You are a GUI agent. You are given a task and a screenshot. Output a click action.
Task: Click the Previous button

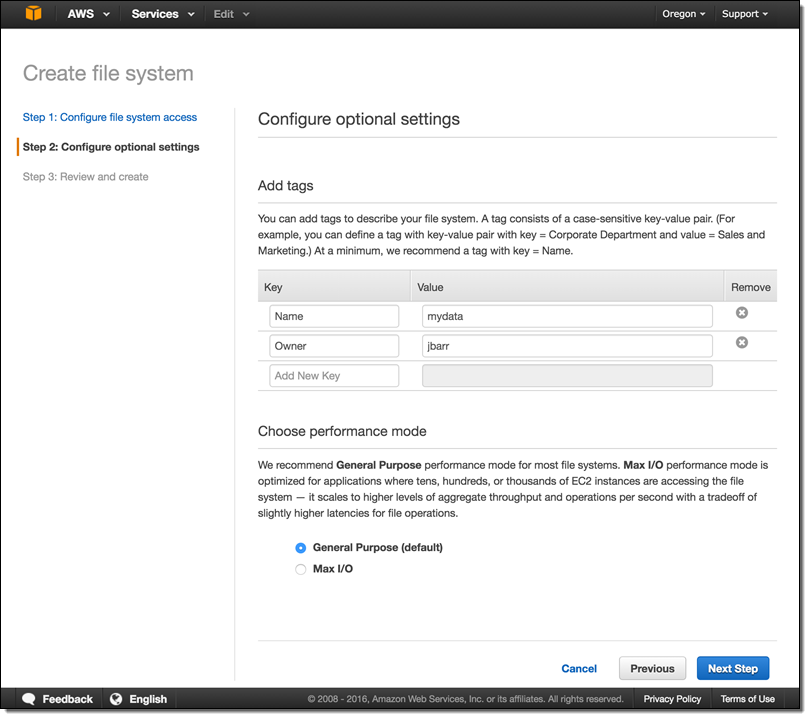[652, 668]
